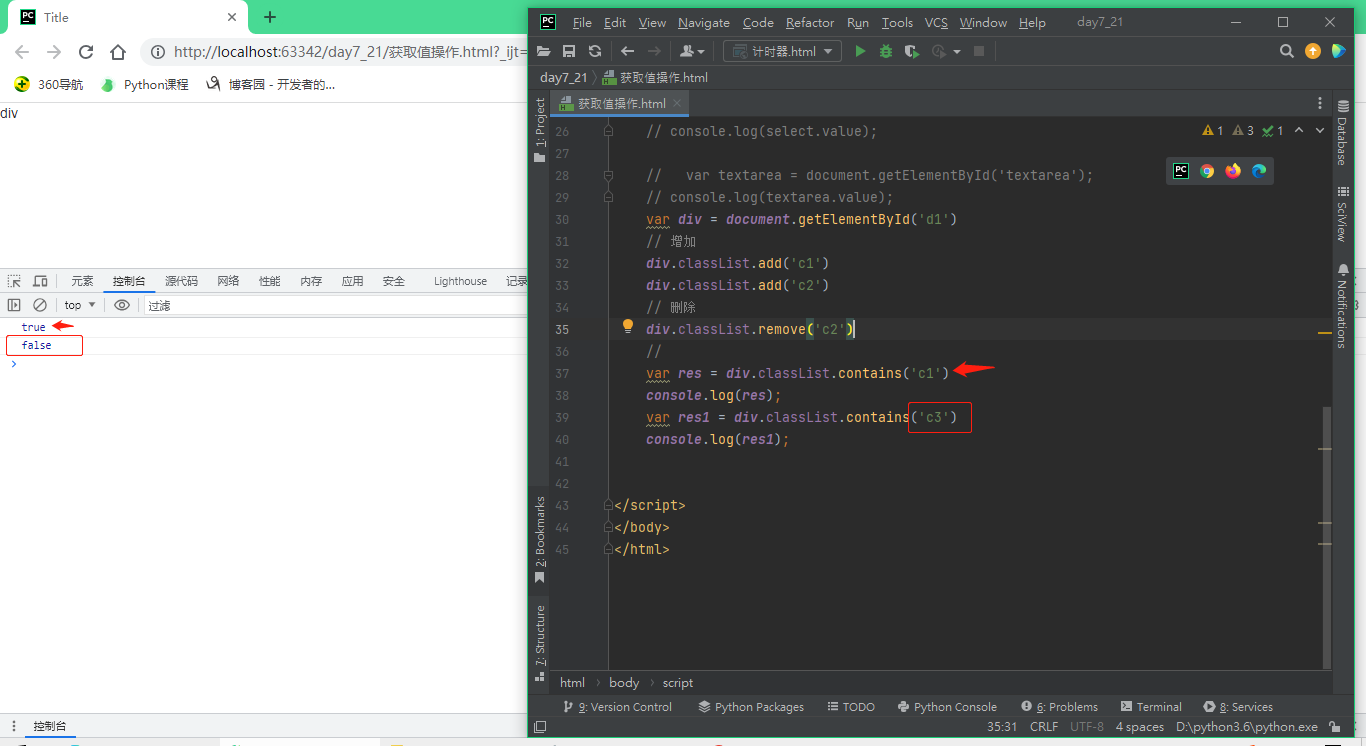Image resolution: width=1366 pixels, height=746 pixels.
Task: Reload the browser page
Action: pyautogui.click(x=86, y=52)
